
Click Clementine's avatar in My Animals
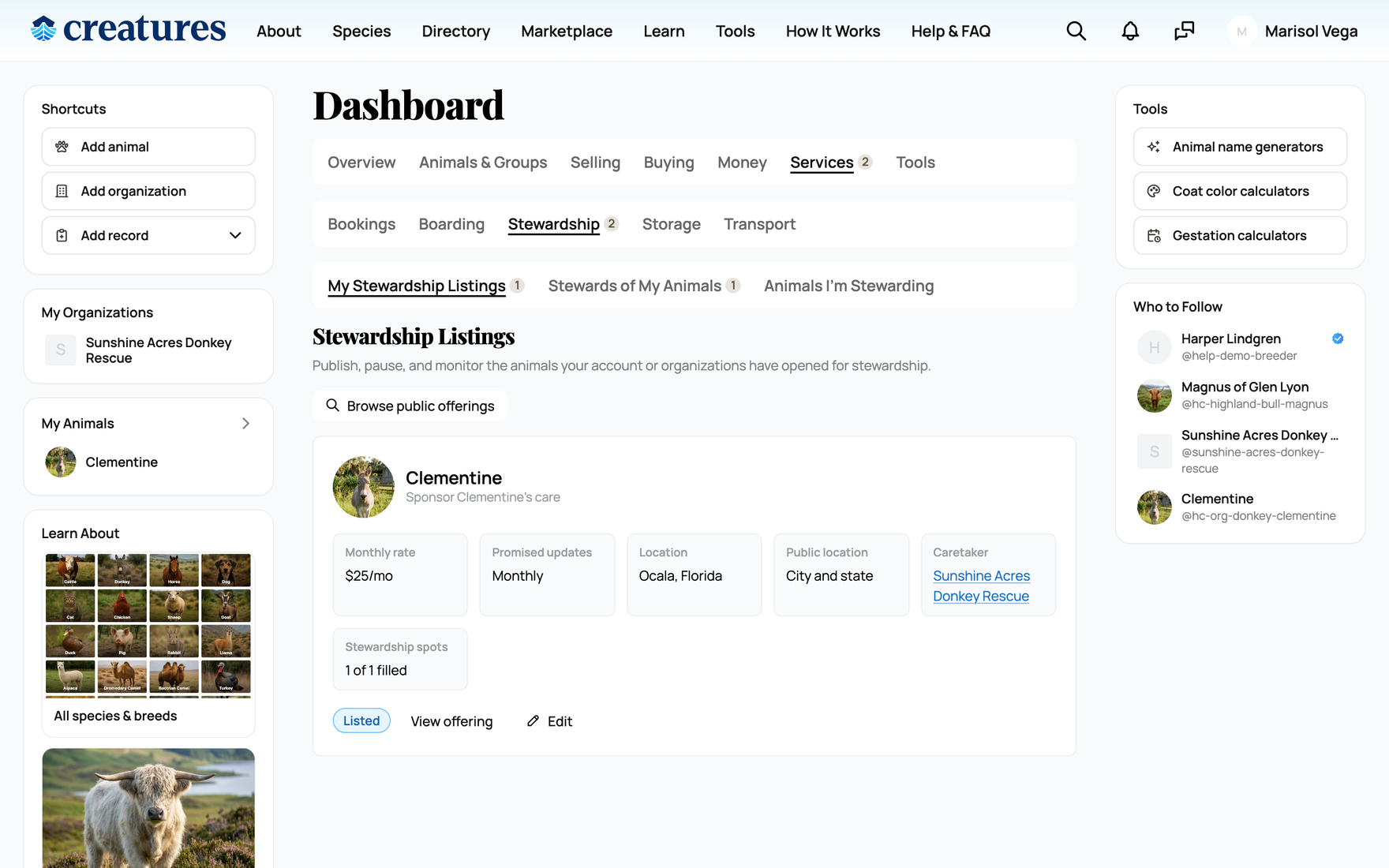pos(61,462)
